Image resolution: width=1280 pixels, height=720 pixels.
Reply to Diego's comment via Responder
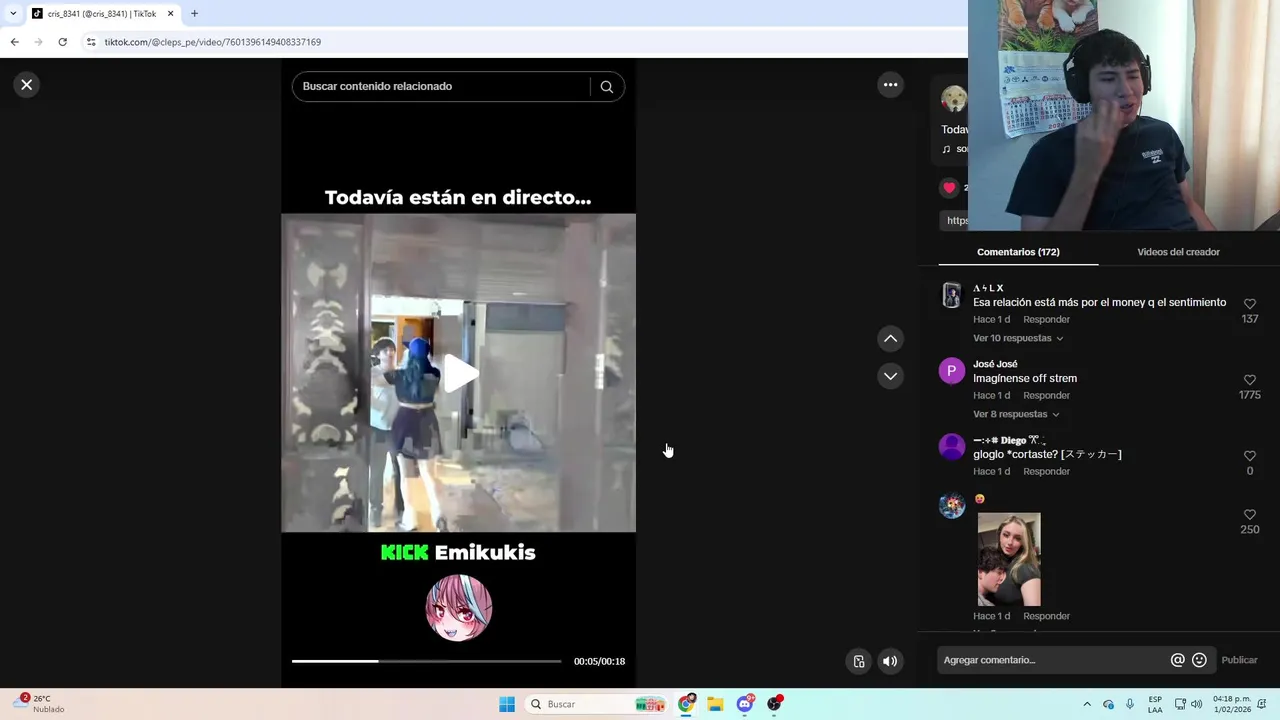click(1046, 472)
